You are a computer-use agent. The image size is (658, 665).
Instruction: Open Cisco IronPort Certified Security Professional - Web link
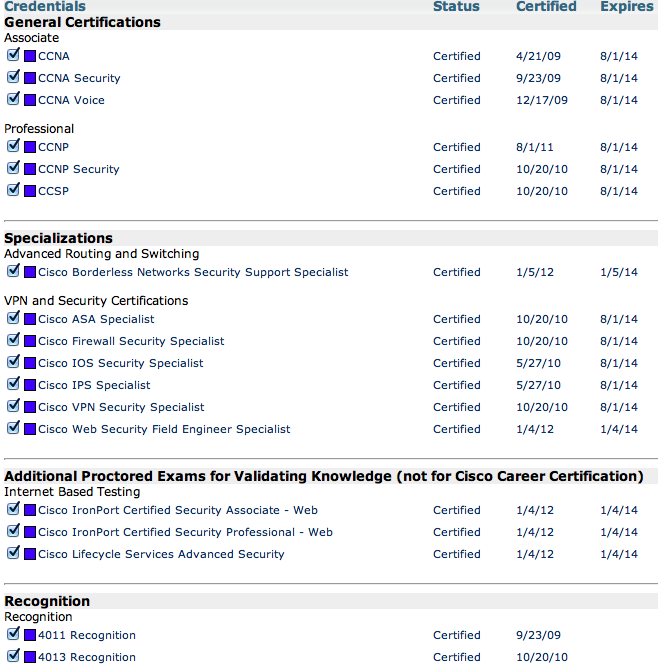pyautogui.click(x=185, y=532)
